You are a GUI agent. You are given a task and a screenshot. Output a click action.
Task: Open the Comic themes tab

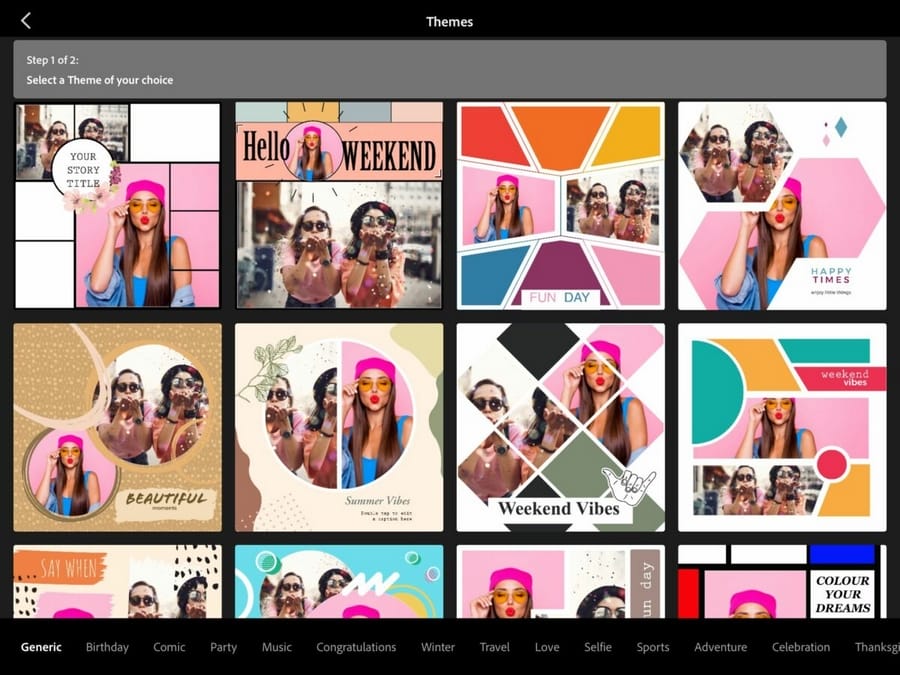pos(169,647)
